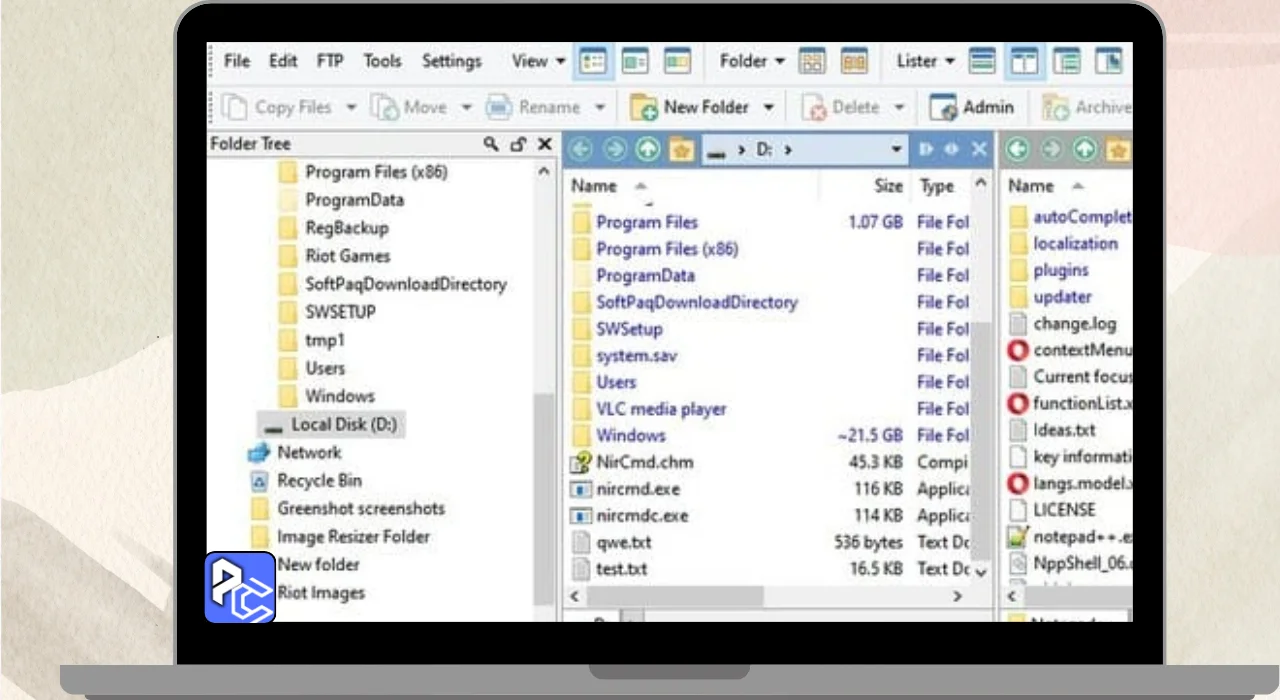Viewport: 1280px width, 700px height.
Task: Go forward in the right pane
Action: 1051,150
